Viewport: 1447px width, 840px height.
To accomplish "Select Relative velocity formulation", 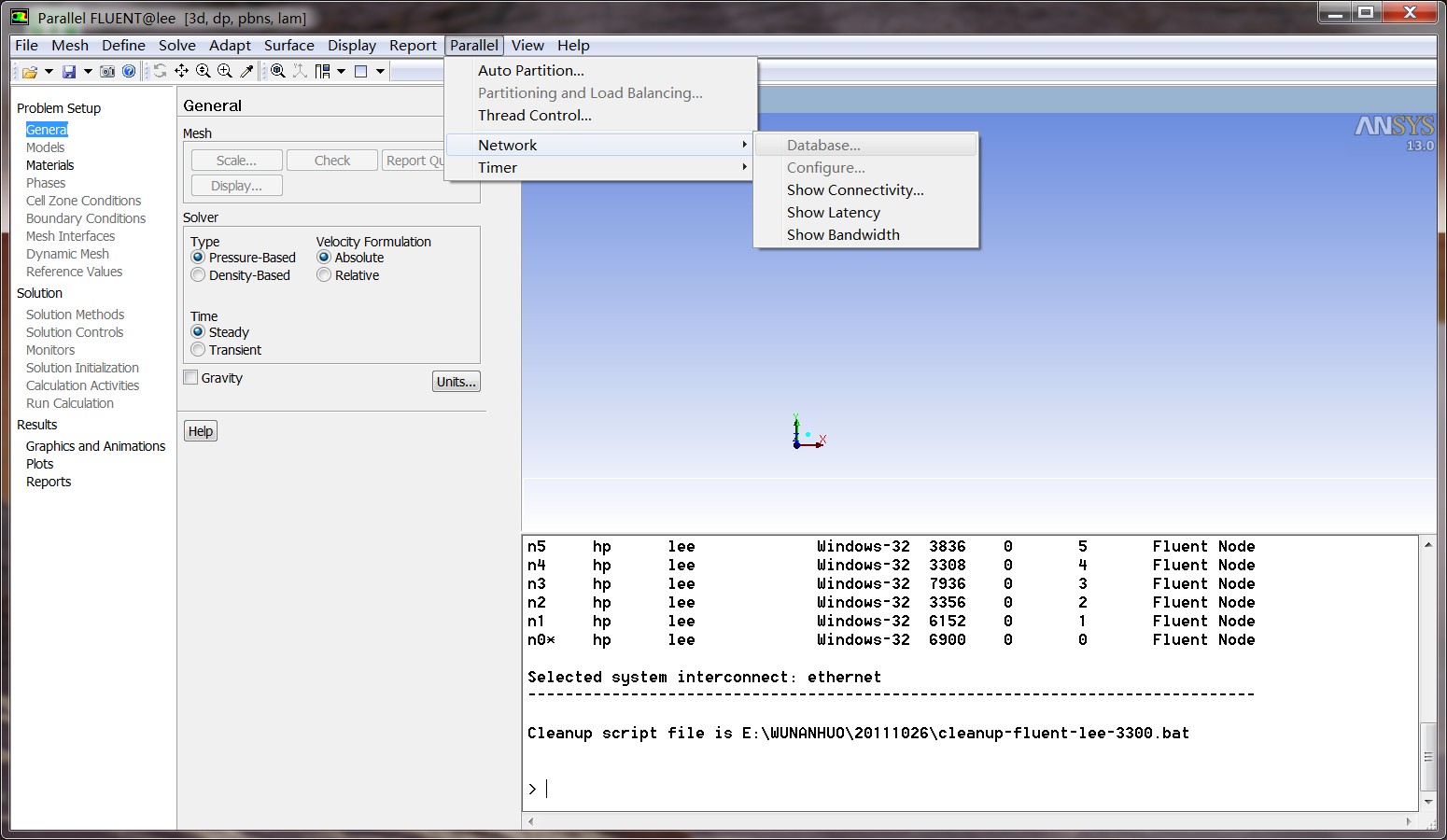I will click(x=324, y=275).
